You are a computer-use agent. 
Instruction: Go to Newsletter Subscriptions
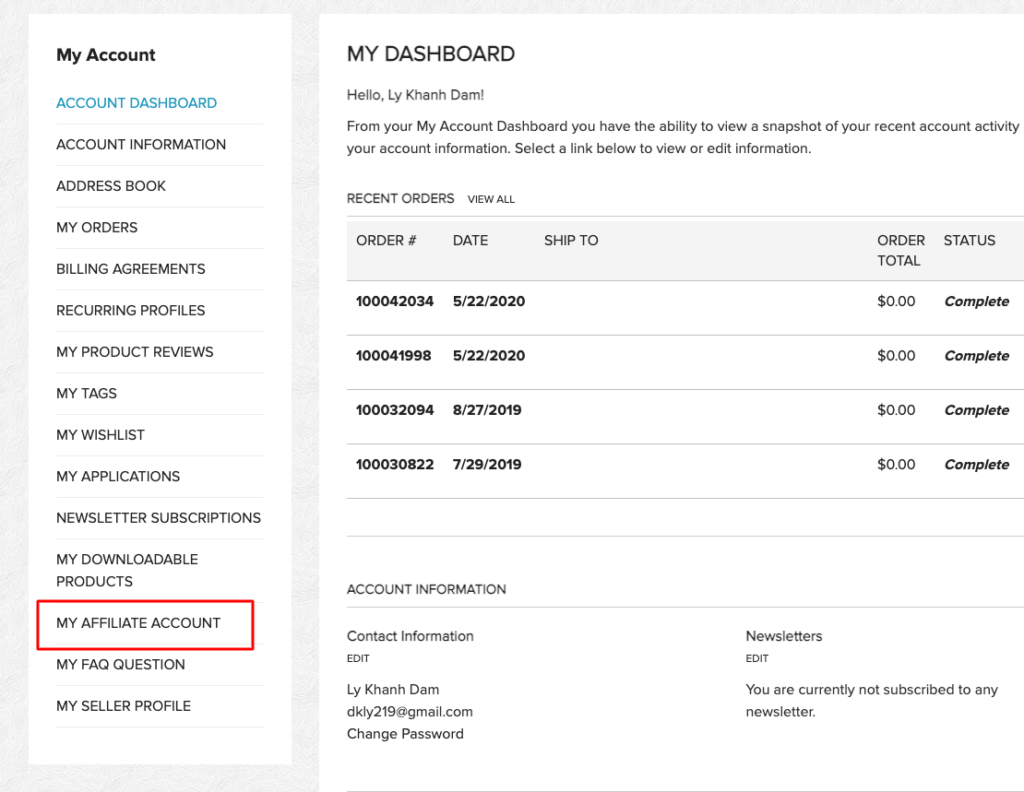click(158, 518)
